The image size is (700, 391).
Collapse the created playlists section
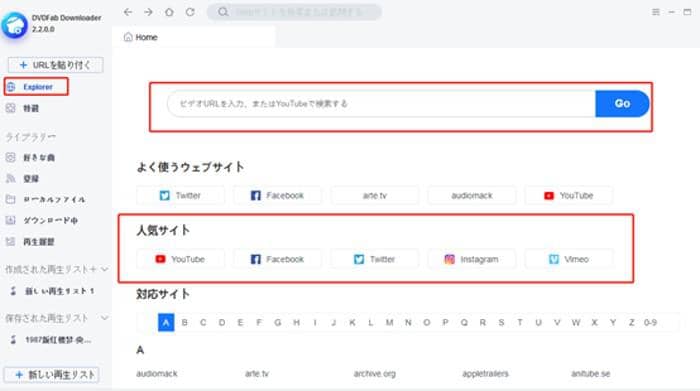[x=104, y=269]
